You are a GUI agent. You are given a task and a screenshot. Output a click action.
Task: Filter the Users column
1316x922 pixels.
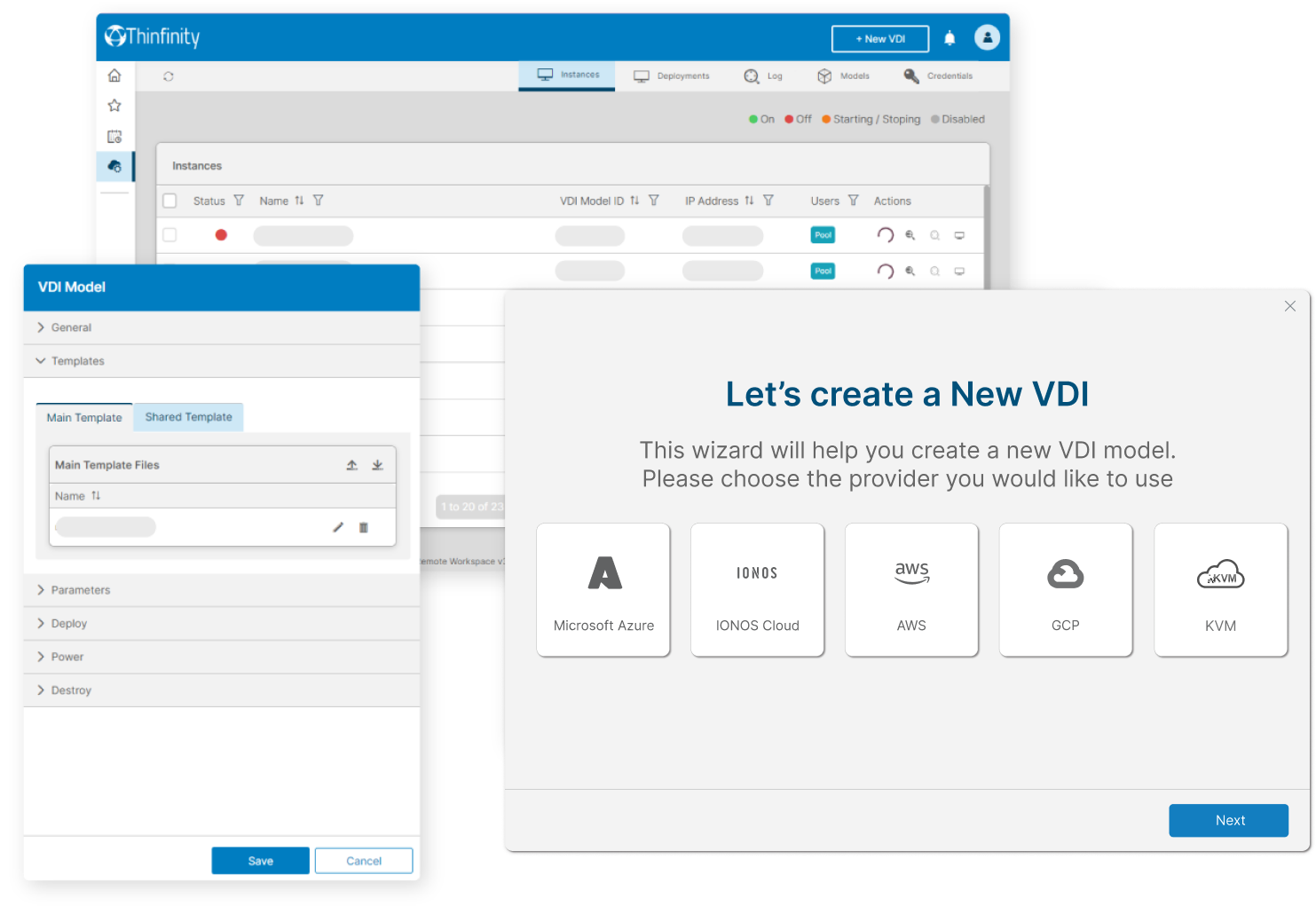coord(854,201)
